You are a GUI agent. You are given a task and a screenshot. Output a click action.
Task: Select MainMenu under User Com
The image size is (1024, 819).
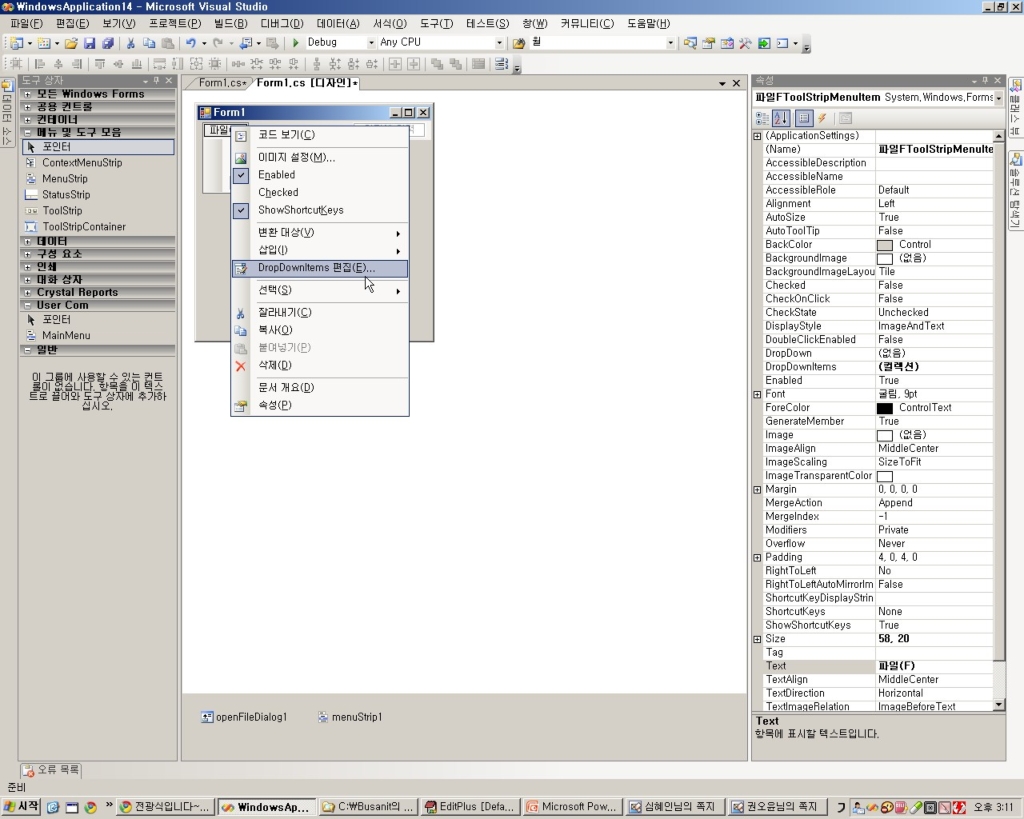99,336
